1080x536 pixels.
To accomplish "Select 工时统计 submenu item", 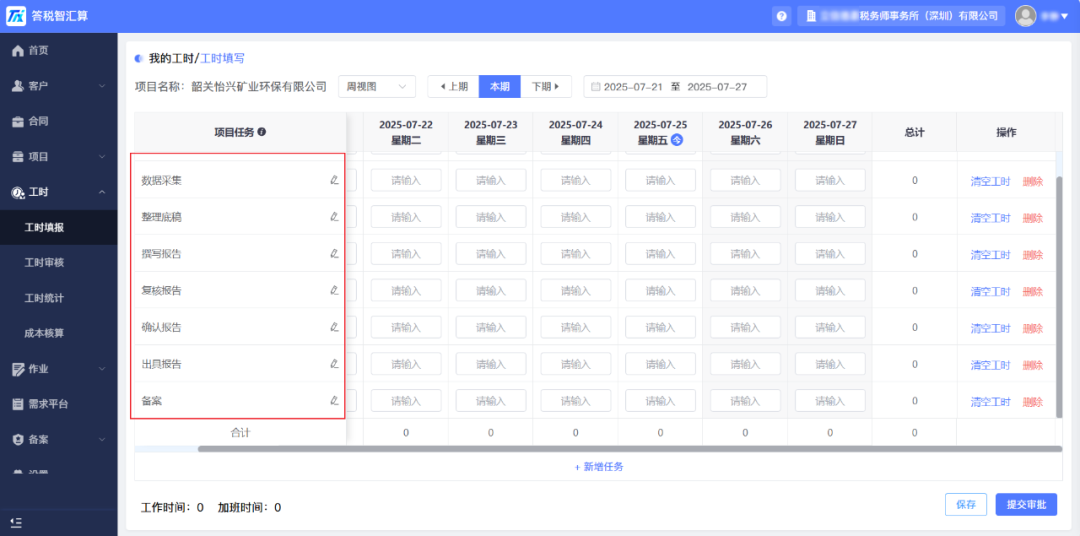I will (x=59, y=298).
